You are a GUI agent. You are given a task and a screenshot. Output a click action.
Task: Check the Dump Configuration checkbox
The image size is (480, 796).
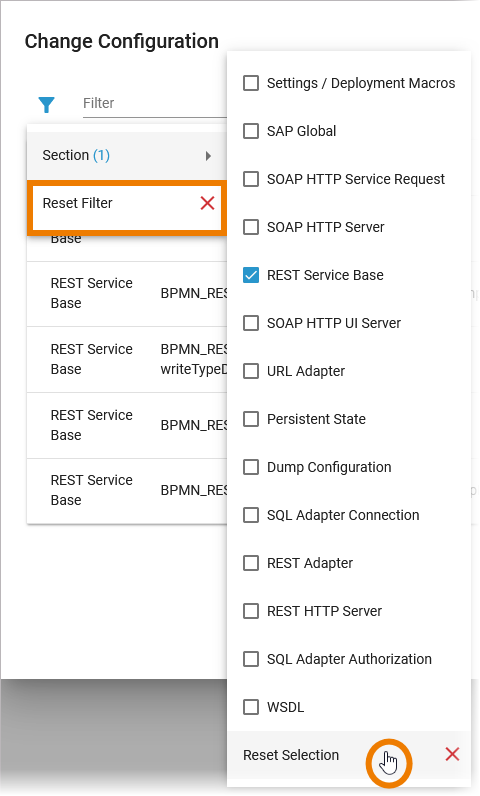pos(251,467)
